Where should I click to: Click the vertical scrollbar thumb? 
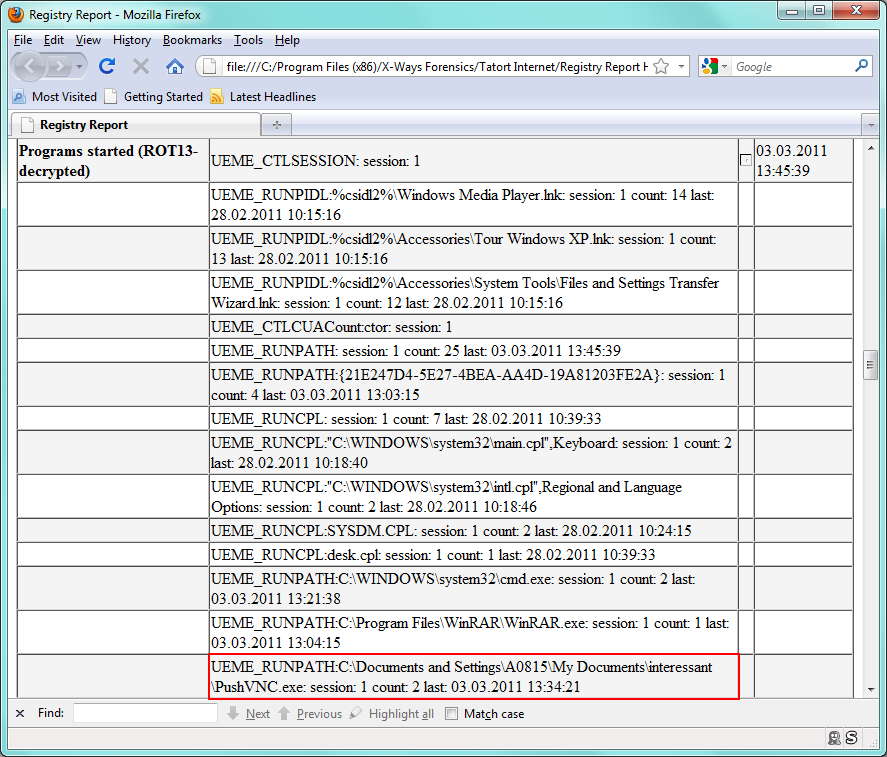(870, 364)
